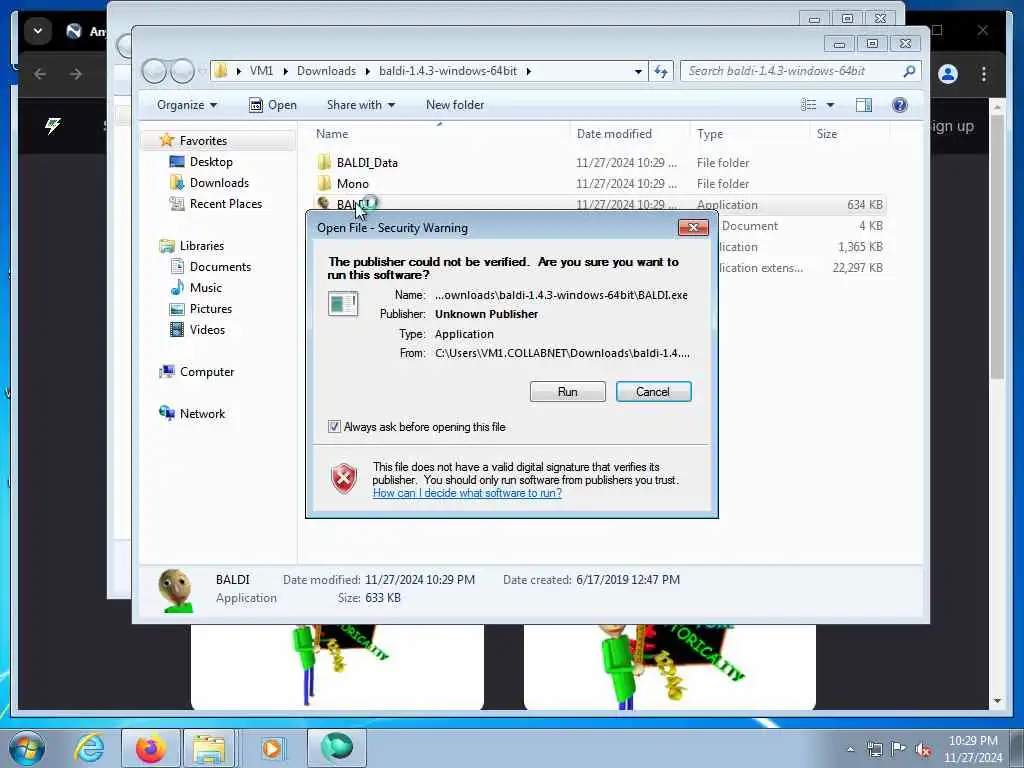Screen dimensions: 1024x768
Task: Click the network tray icon
Action: (875, 749)
